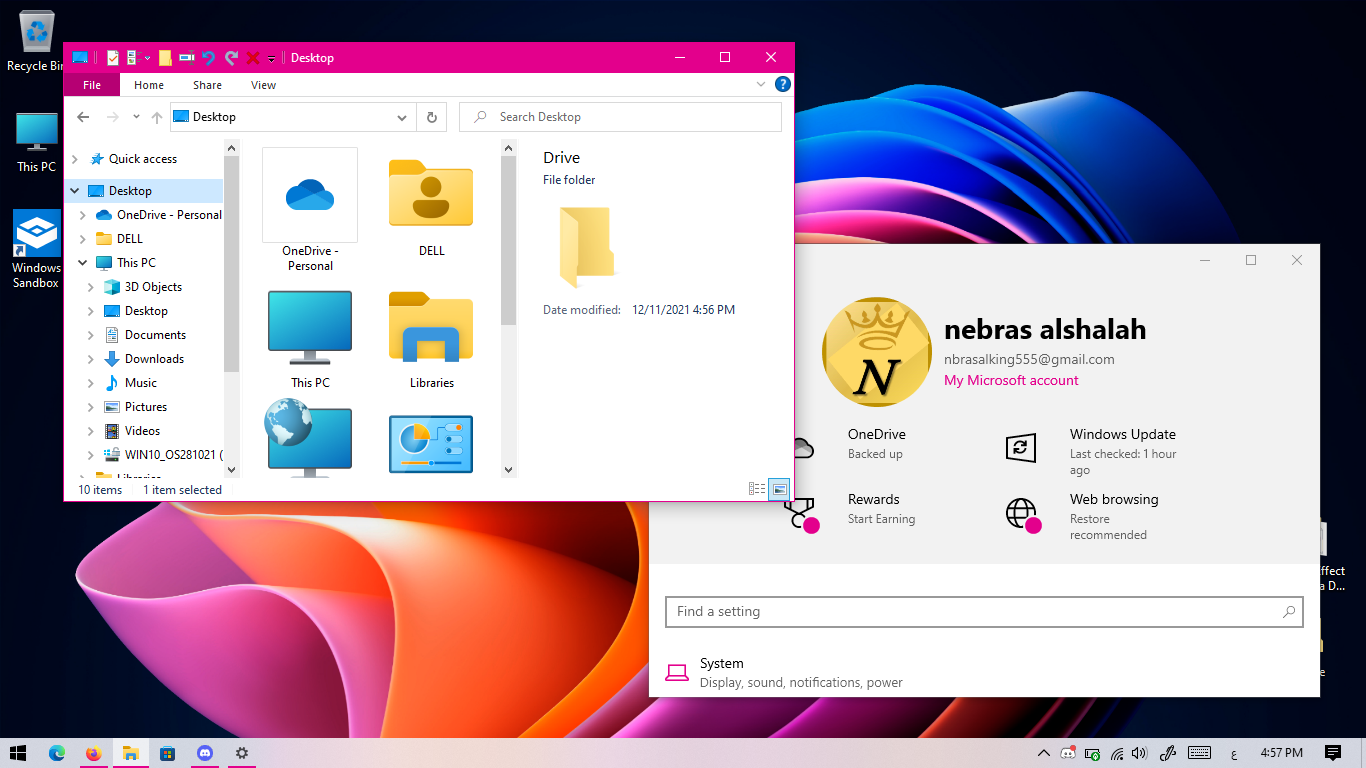The width and height of the screenshot is (1366, 768).
Task: Switch to details view using status bar icon
Action: point(757,488)
